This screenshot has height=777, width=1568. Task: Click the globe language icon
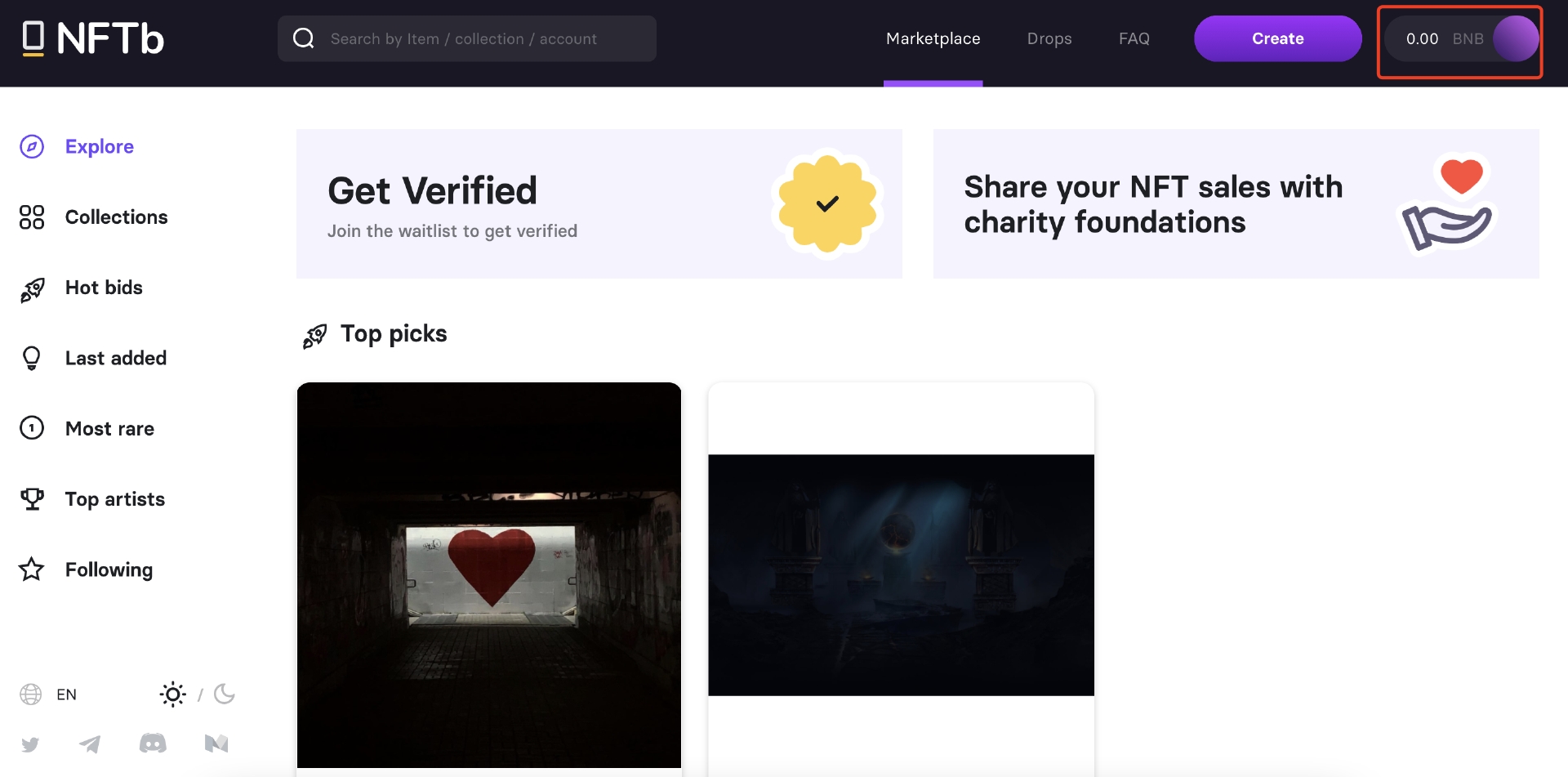coord(31,694)
